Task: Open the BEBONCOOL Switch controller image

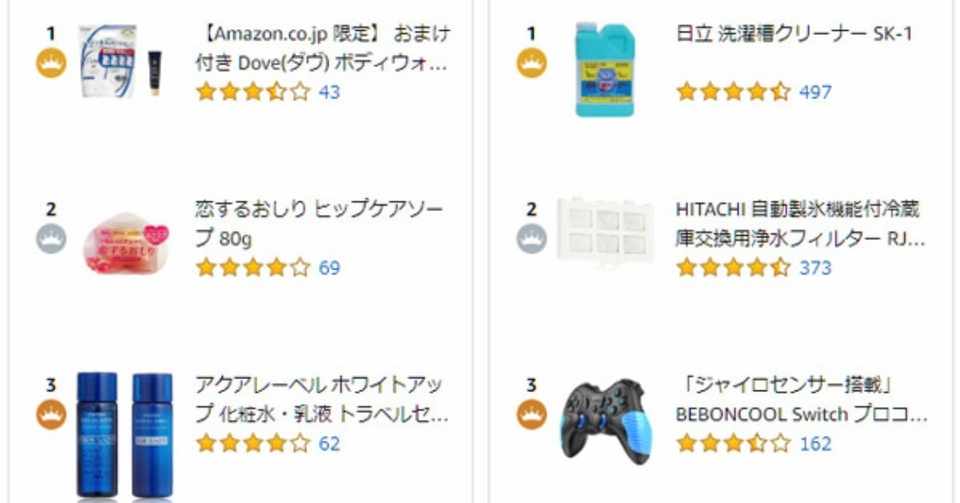Action: pos(605,418)
